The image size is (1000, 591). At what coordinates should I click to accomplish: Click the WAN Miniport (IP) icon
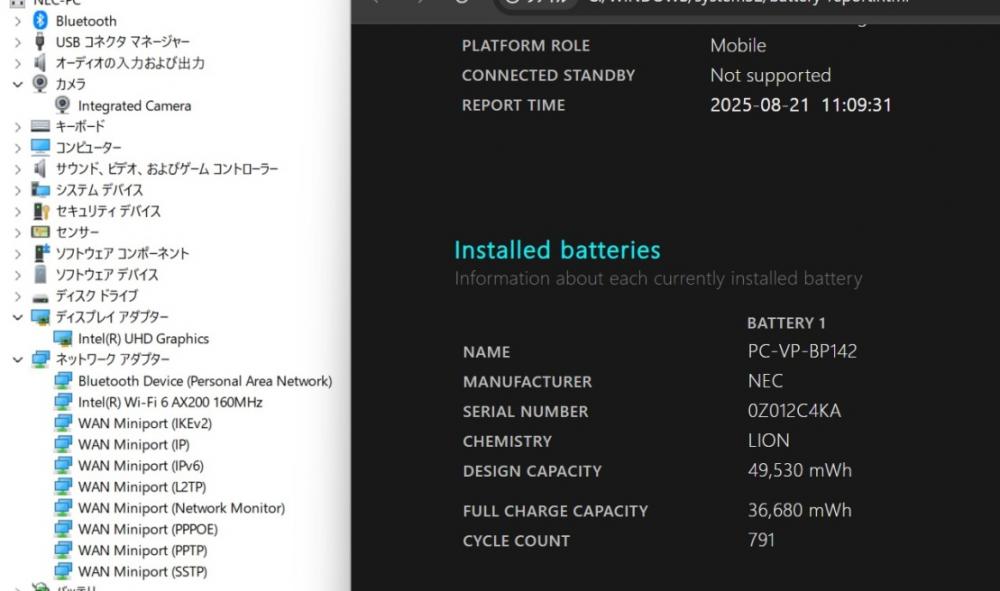point(62,444)
